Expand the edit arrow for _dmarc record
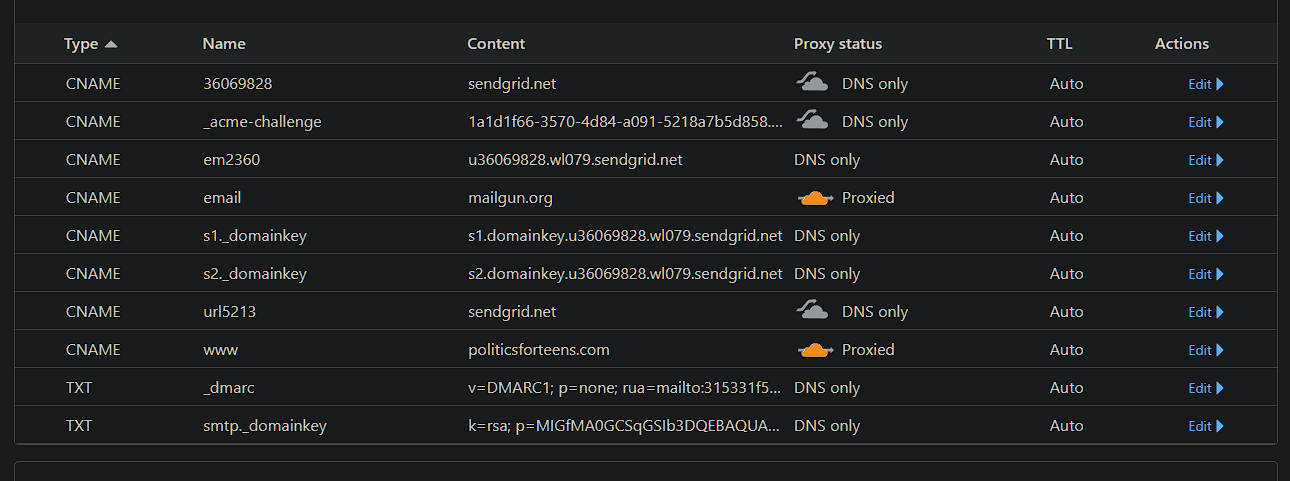The width and height of the screenshot is (1290, 481). (x=1220, y=388)
